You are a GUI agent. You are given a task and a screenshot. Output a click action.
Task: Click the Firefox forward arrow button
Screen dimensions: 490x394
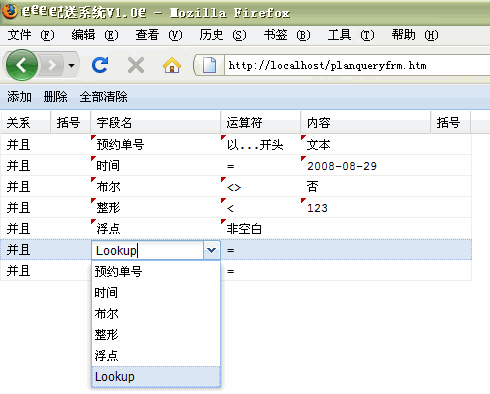[x=51, y=65]
